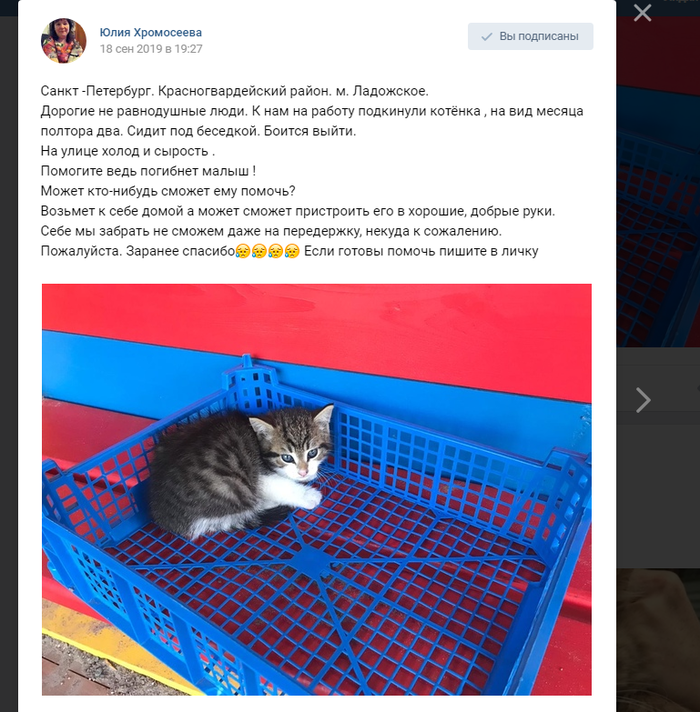Click the text Помогите ведь погибнет малыш
The image size is (700, 712).
coord(148,171)
